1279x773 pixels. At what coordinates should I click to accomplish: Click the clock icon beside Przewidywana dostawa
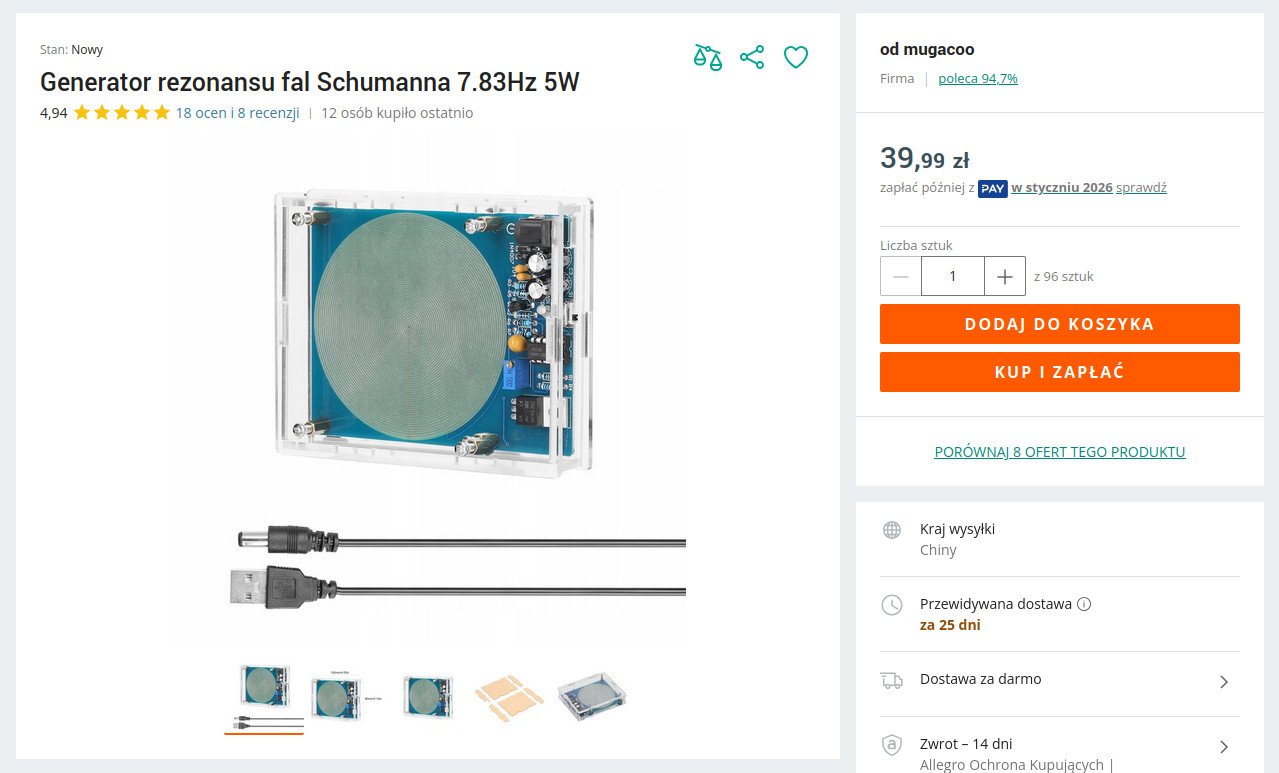click(x=892, y=605)
